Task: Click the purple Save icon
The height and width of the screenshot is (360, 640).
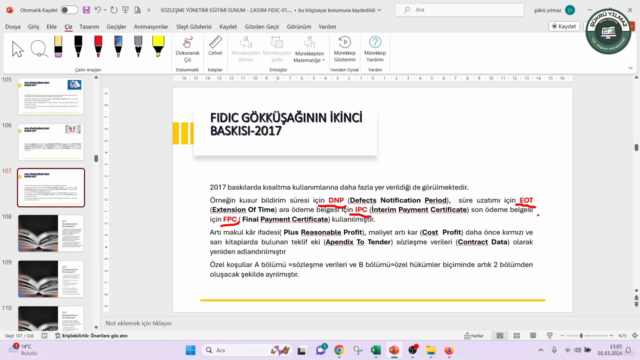Action: click(86, 10)
